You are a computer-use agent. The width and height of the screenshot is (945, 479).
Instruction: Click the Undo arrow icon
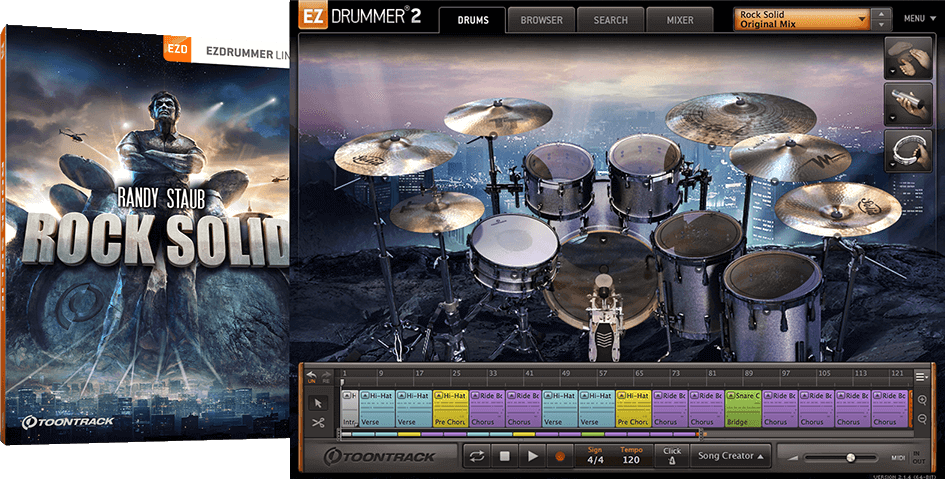(312, 377)
